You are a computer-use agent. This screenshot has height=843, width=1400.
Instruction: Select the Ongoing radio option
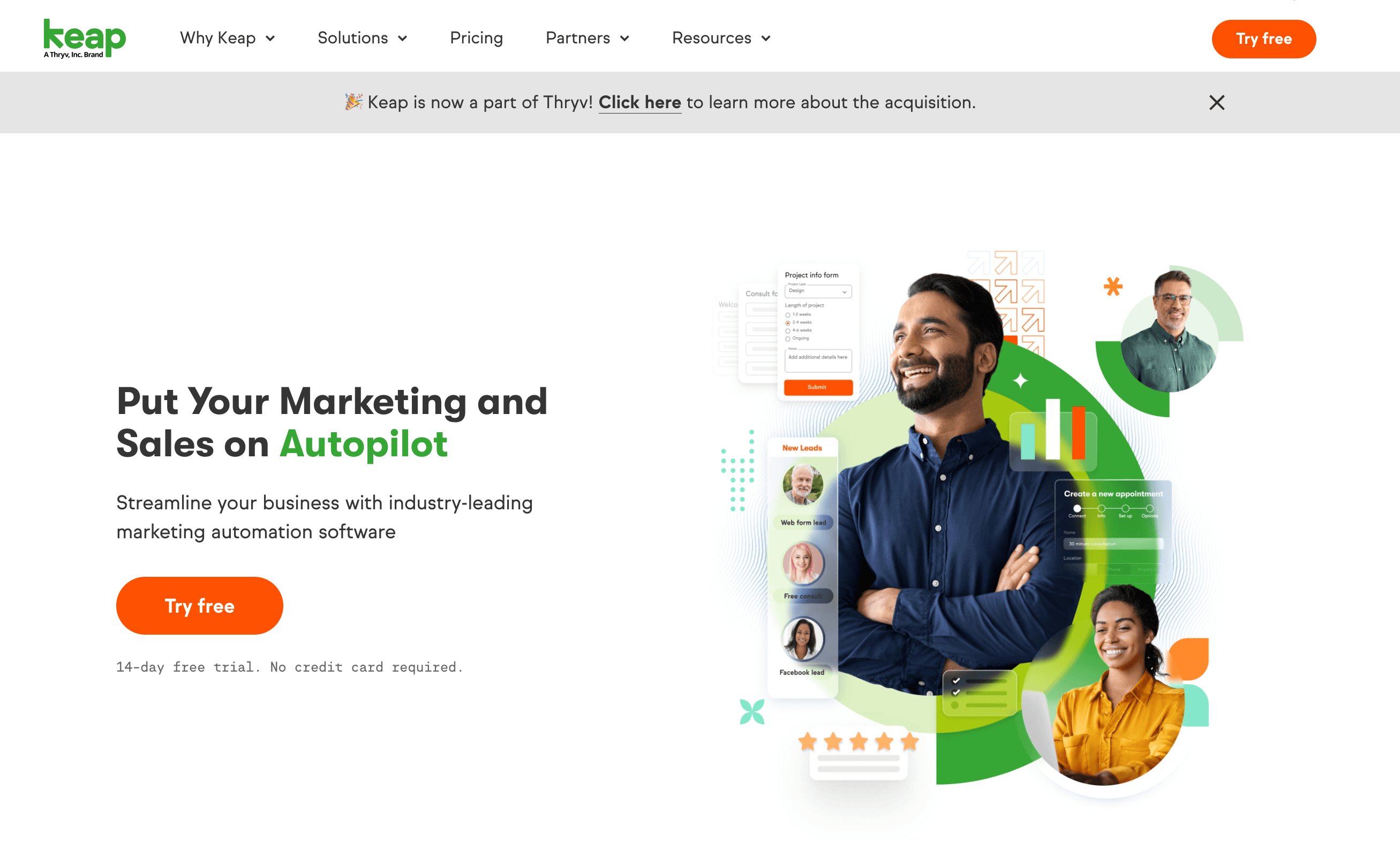(788, 338)
